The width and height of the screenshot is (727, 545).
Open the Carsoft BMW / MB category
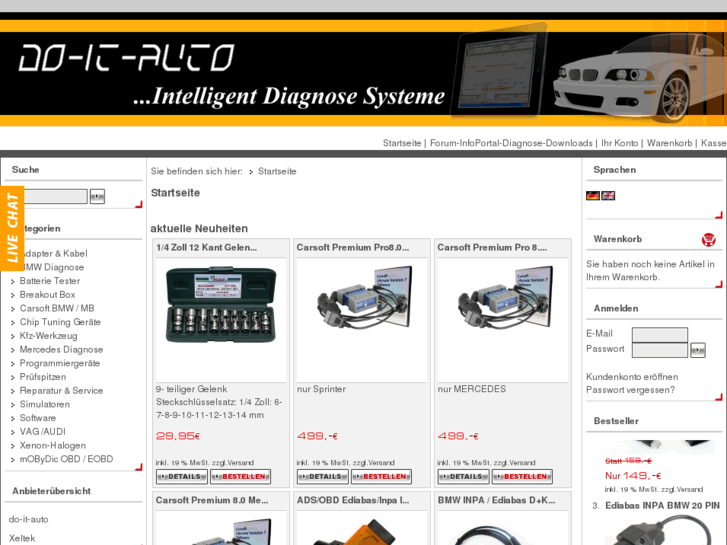coord(57,308)
